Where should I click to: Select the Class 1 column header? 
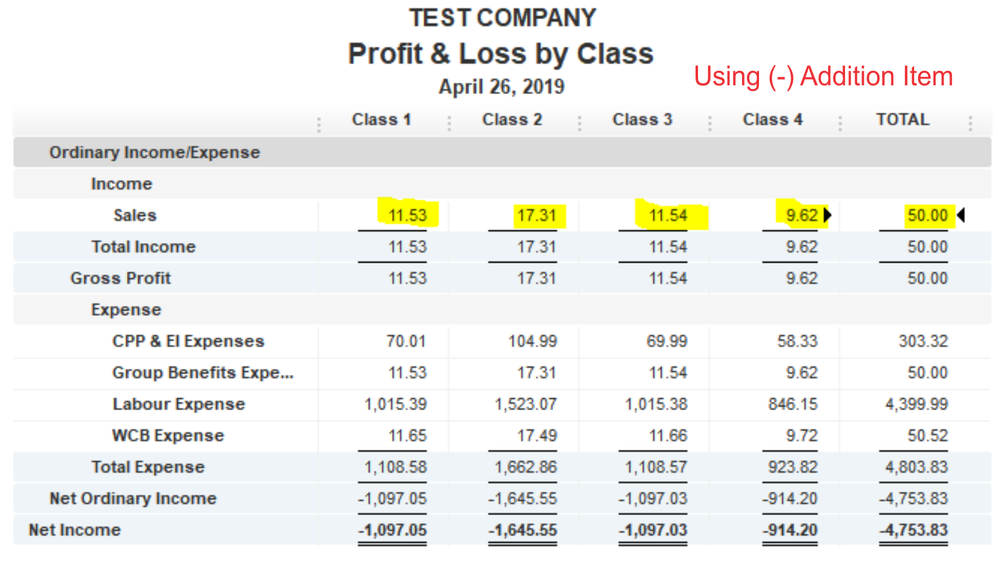[381, 120]
